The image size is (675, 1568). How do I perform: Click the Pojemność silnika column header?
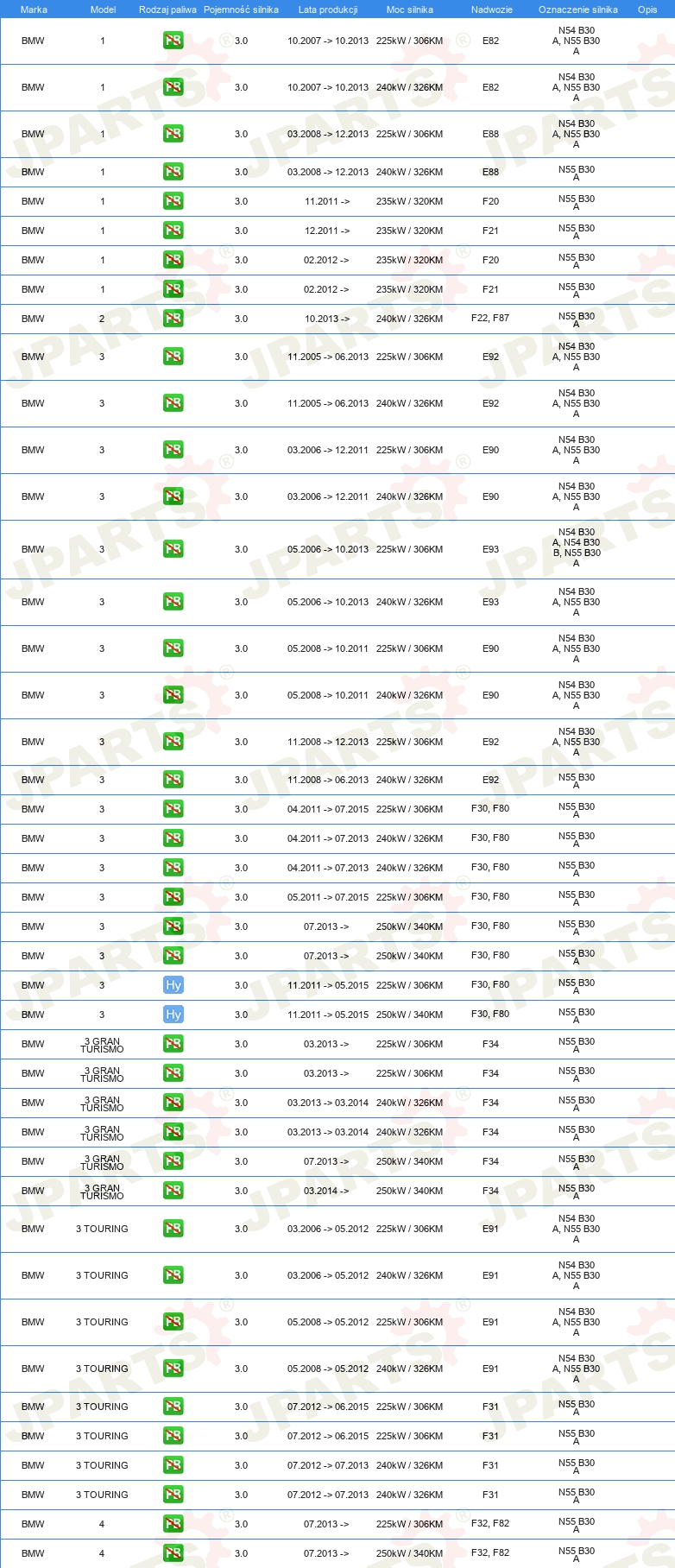pyautogui.click(x=241, y=9)
